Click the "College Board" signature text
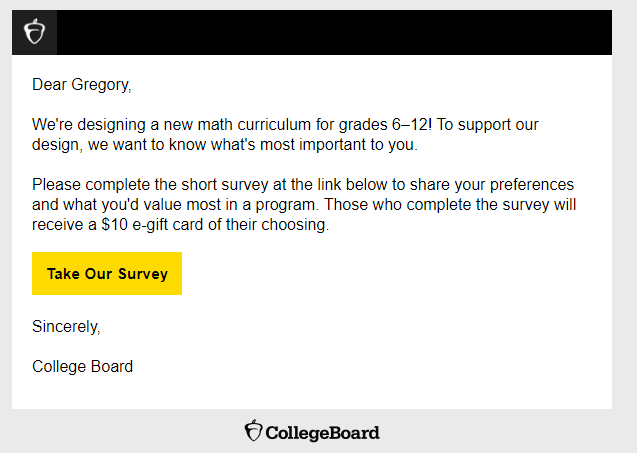Image resolution: width=637 pixels, height=453 pixels. [82, 366]
